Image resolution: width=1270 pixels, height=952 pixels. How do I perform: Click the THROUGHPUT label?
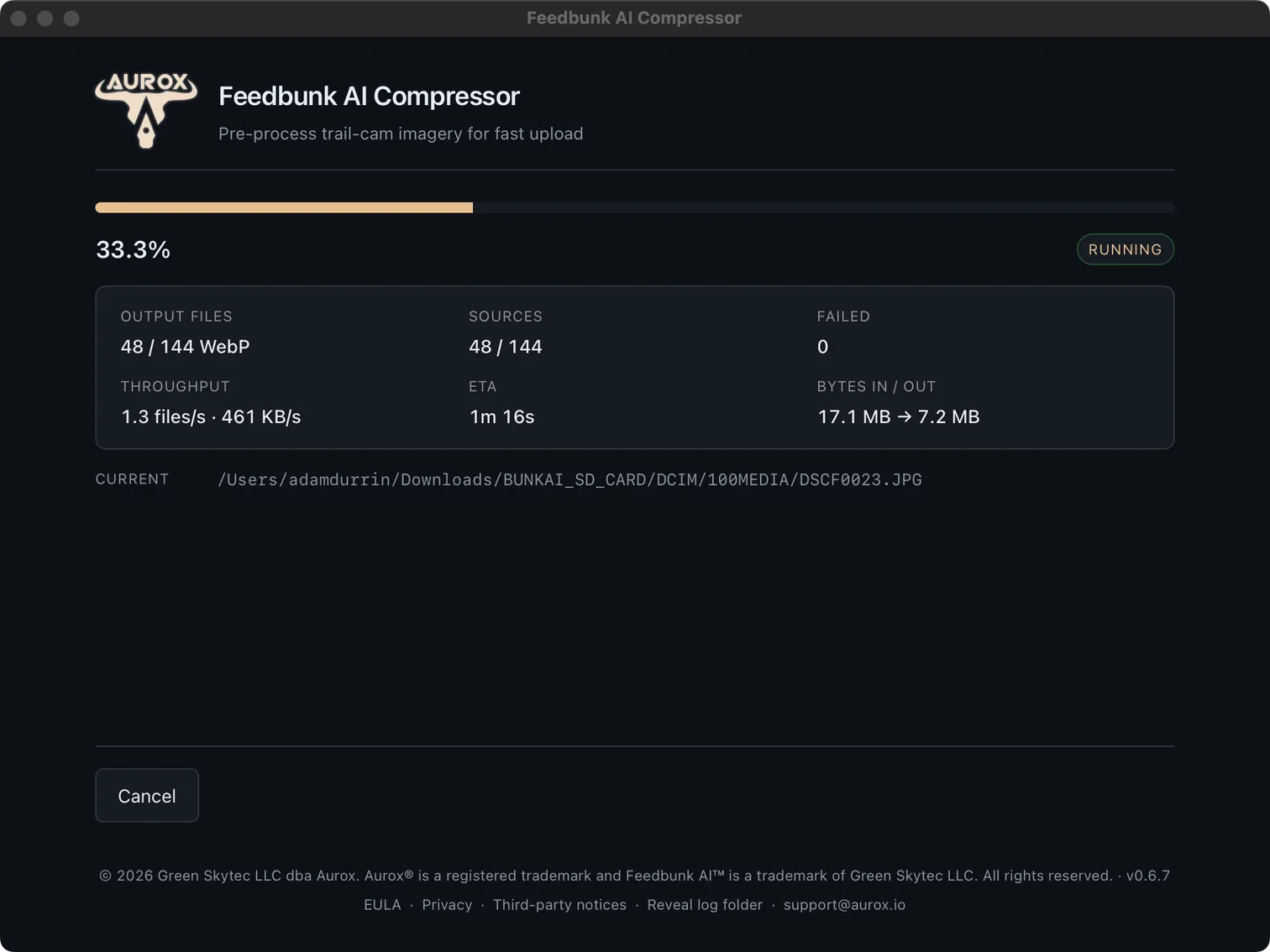(175, 386)
